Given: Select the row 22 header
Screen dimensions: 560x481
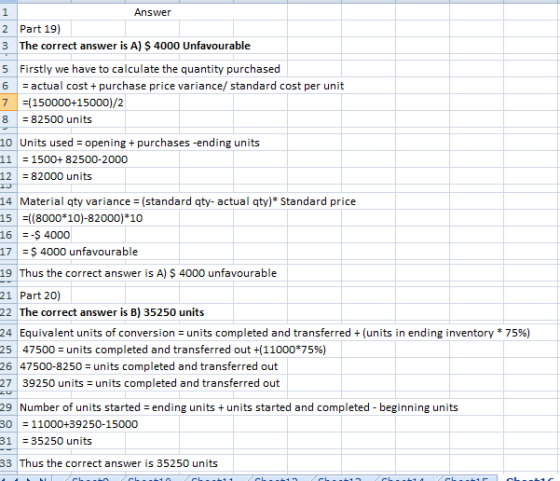Looking at the screenshot, I should click(x=8, y=312).
